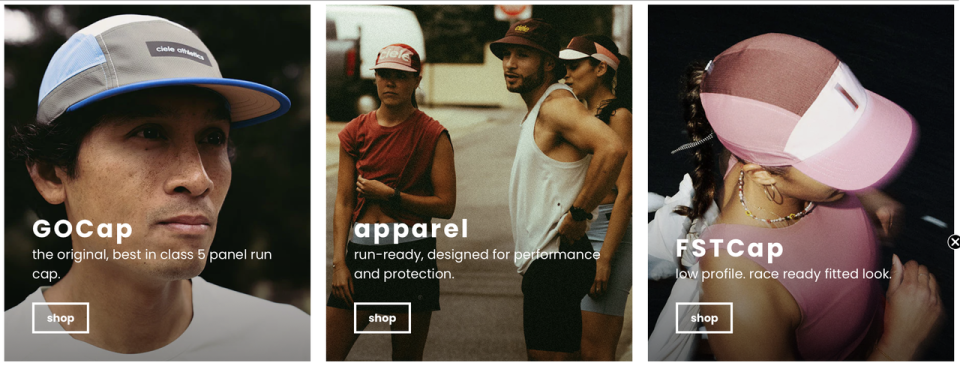Open the apparel shop button
960x366 pixels.
(382, 318)
